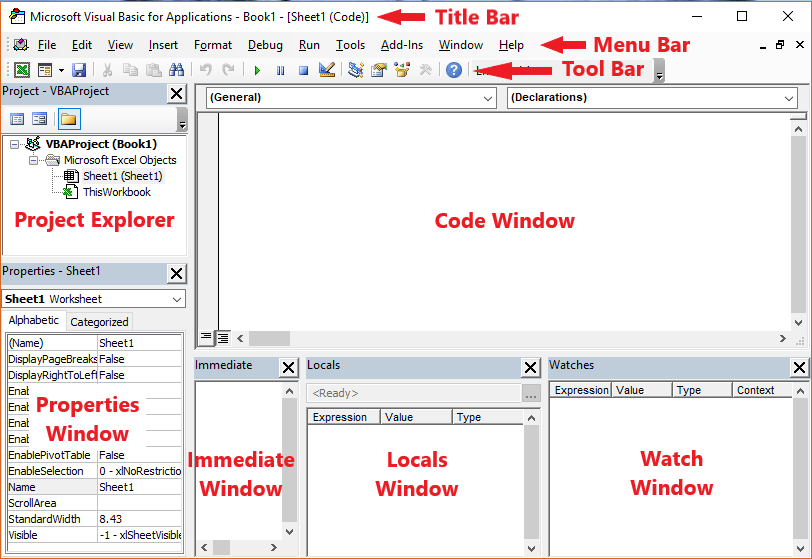The image size is (812, 559).
Task: Click the Context column header in Watches
Action: pyautogui.click(x=762, y=390)
